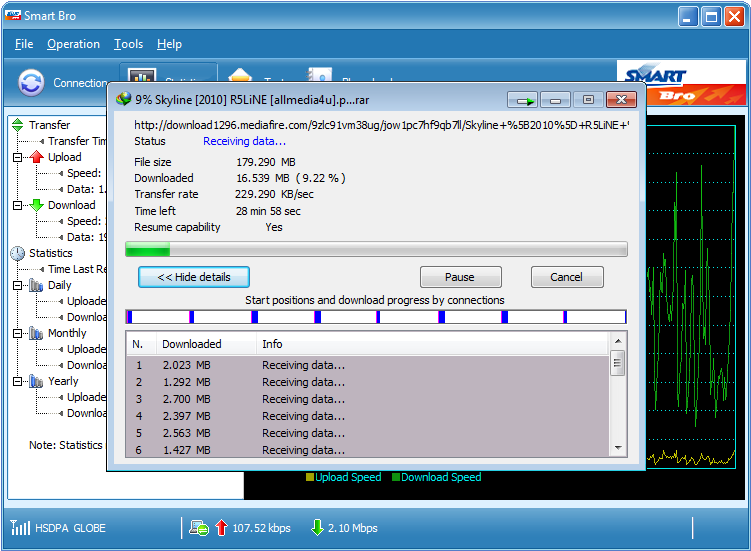The width and height of the screenshot is (751, 551).
Task: Select Time Last Reset tree item
Action: (x=77, y=269)
